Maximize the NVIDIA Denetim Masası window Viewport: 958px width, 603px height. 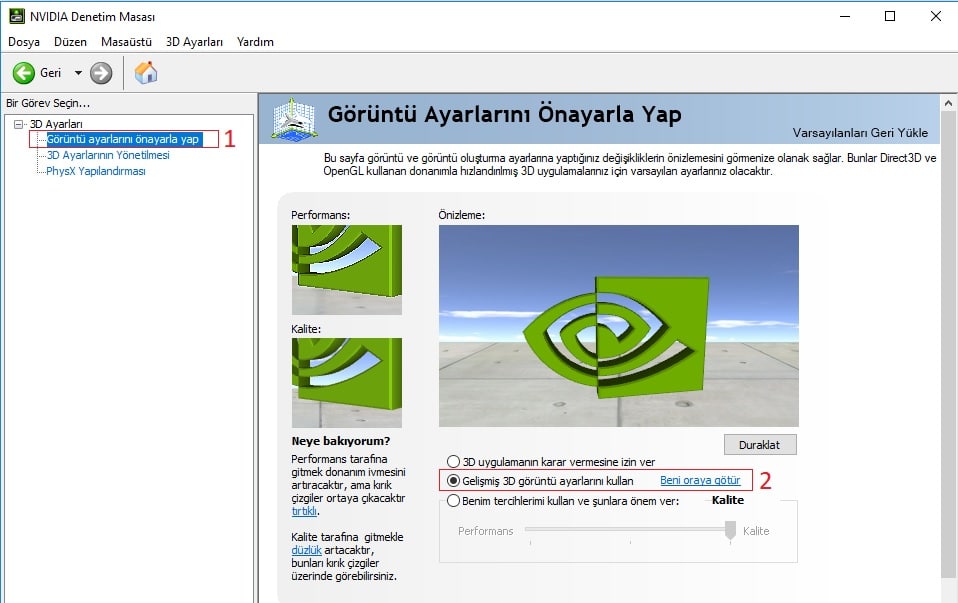890,16
